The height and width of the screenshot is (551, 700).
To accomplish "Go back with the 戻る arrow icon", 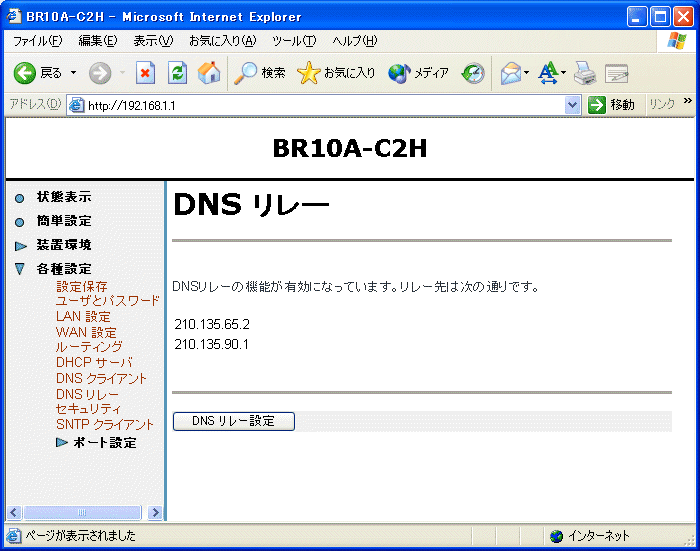I will [x=25, y=73].
